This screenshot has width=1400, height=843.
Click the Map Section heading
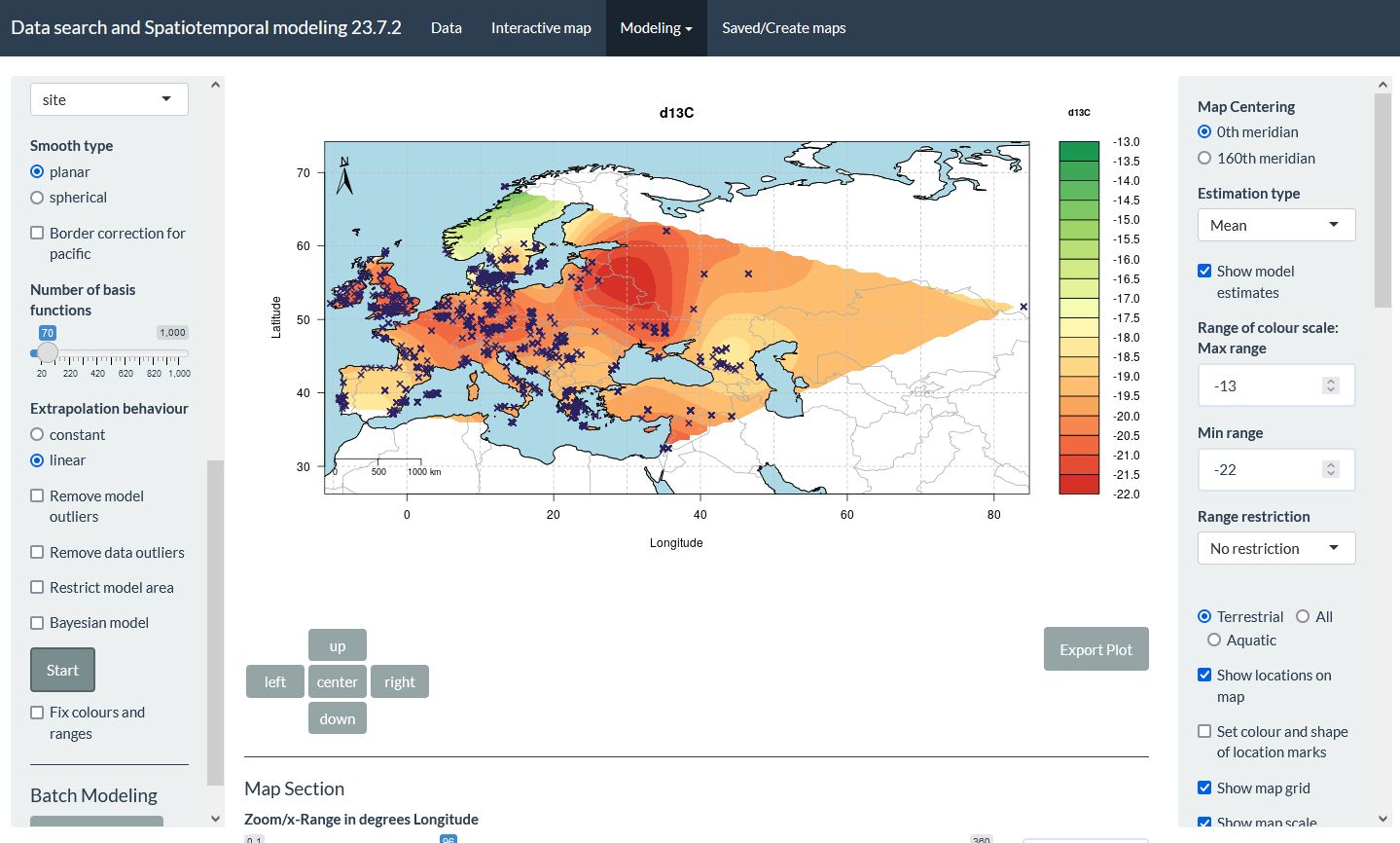[294, 788]
